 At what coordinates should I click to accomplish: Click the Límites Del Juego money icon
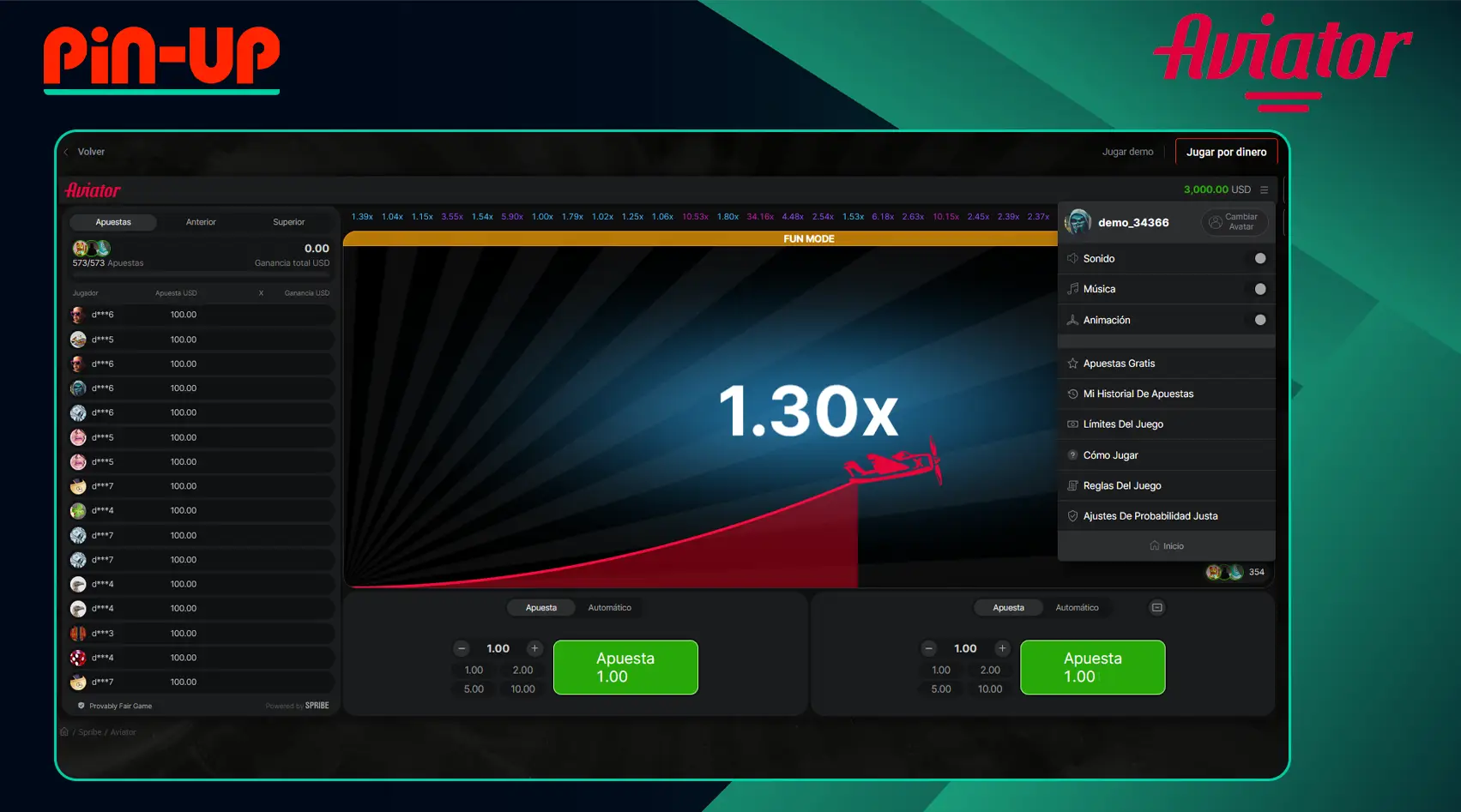point(1072,424)
